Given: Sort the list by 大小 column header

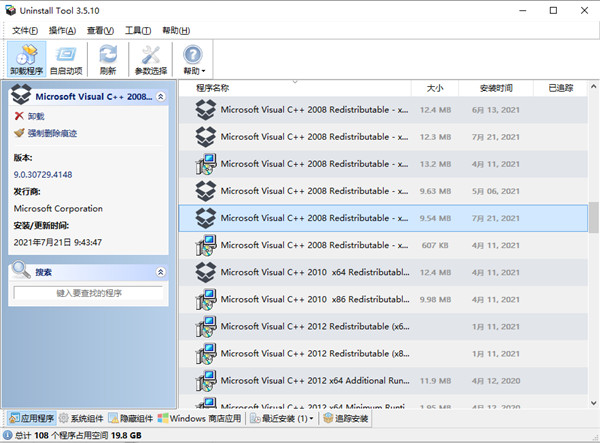Looking at the screenshot, I should 433,88.
